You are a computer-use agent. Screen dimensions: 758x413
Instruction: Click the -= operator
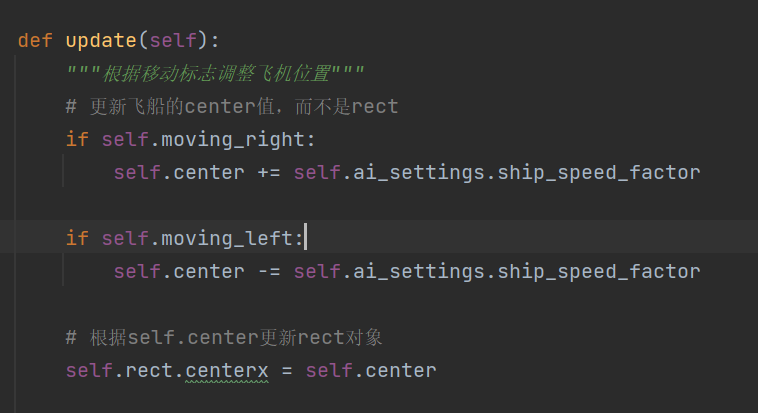(x=269, y=272)
